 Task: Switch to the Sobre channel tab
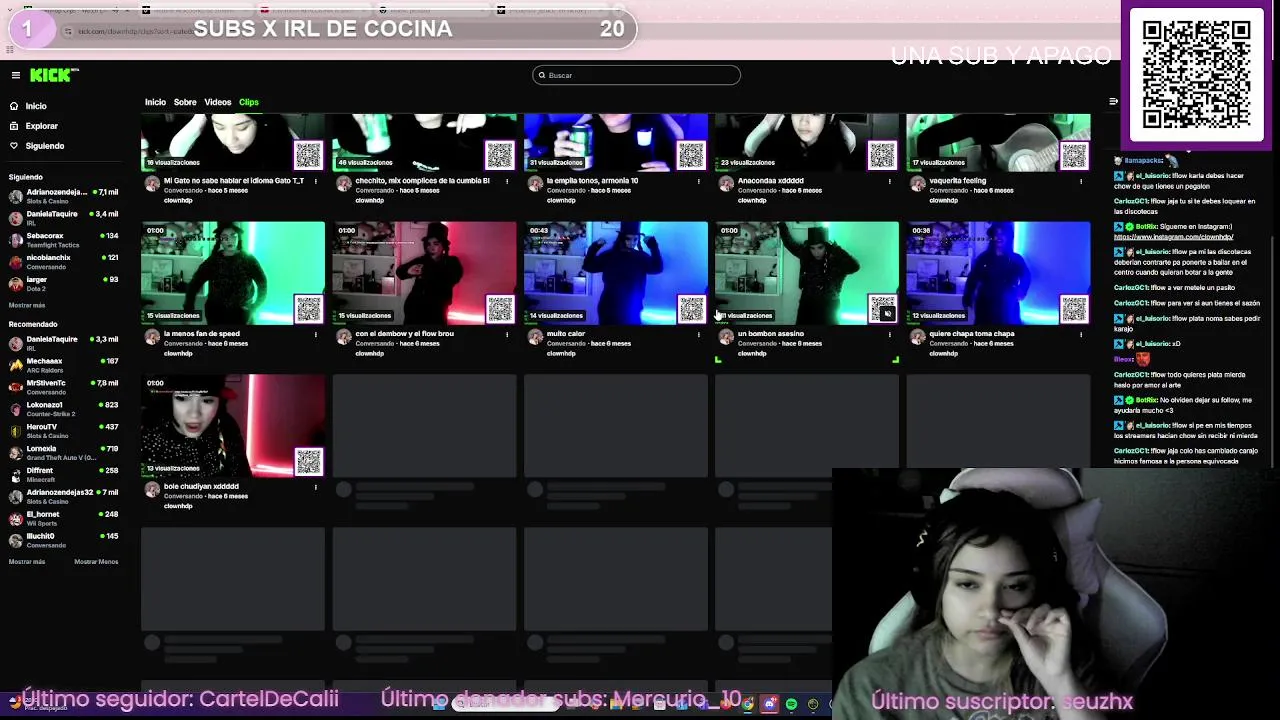pos(185,102)
